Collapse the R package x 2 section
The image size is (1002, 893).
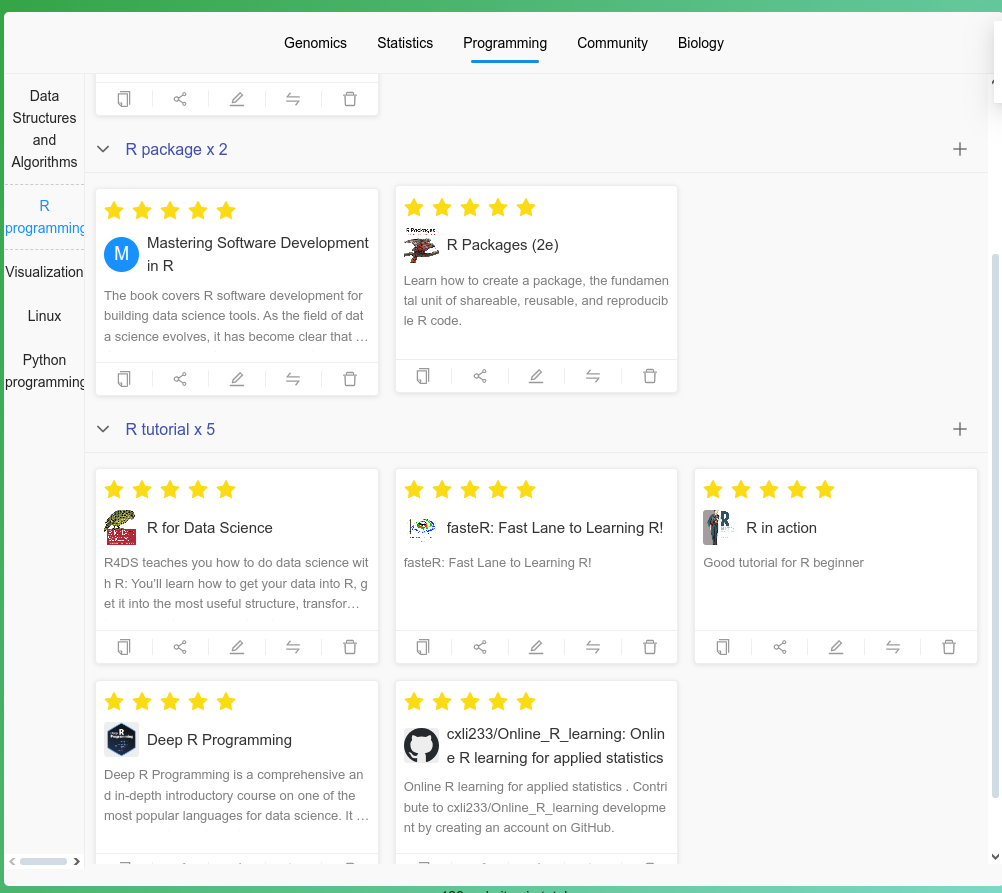(103, 149)
